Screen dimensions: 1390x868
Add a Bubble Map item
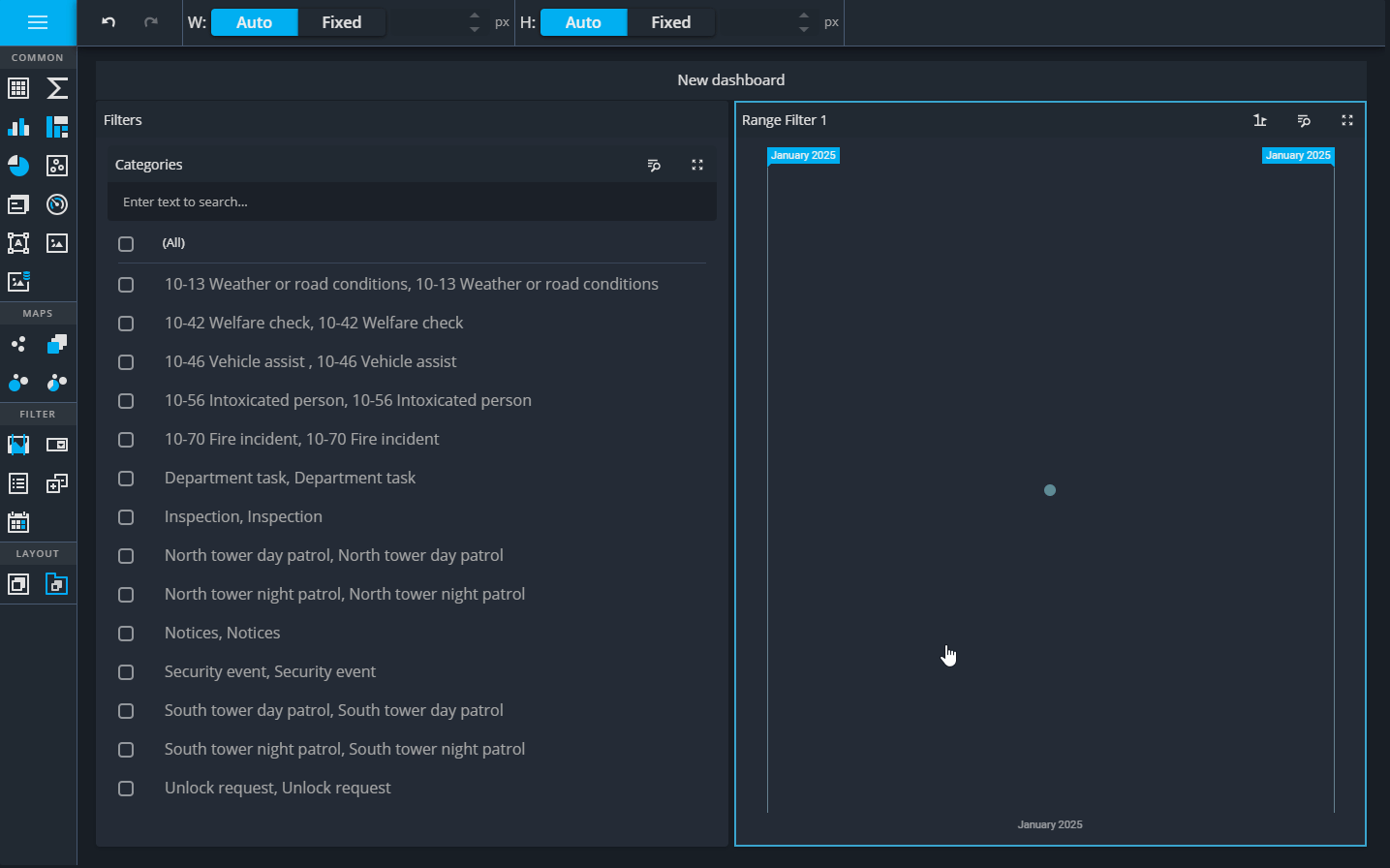point(18,383)
